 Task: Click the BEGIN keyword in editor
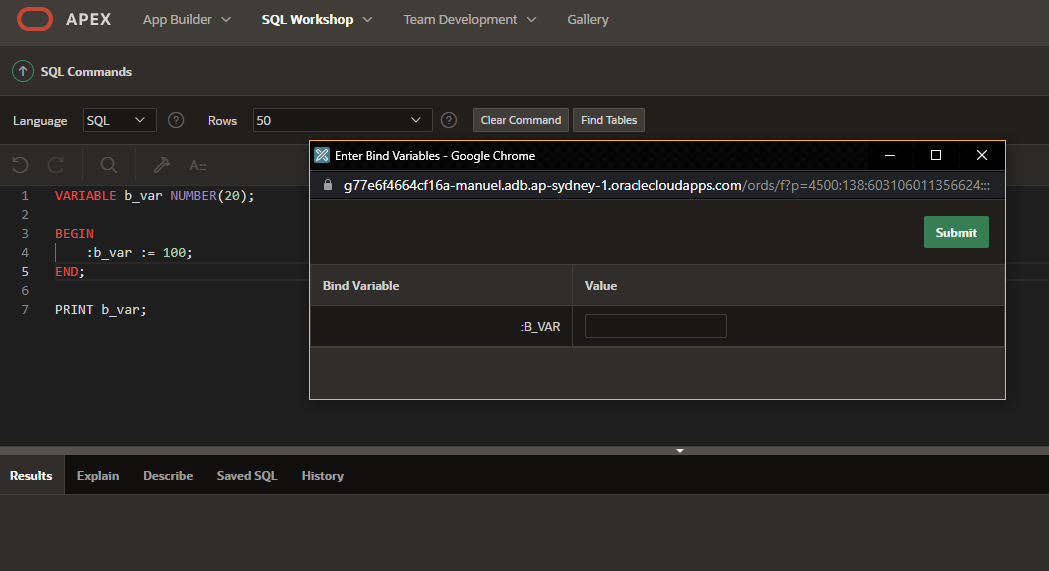point(74,233)
